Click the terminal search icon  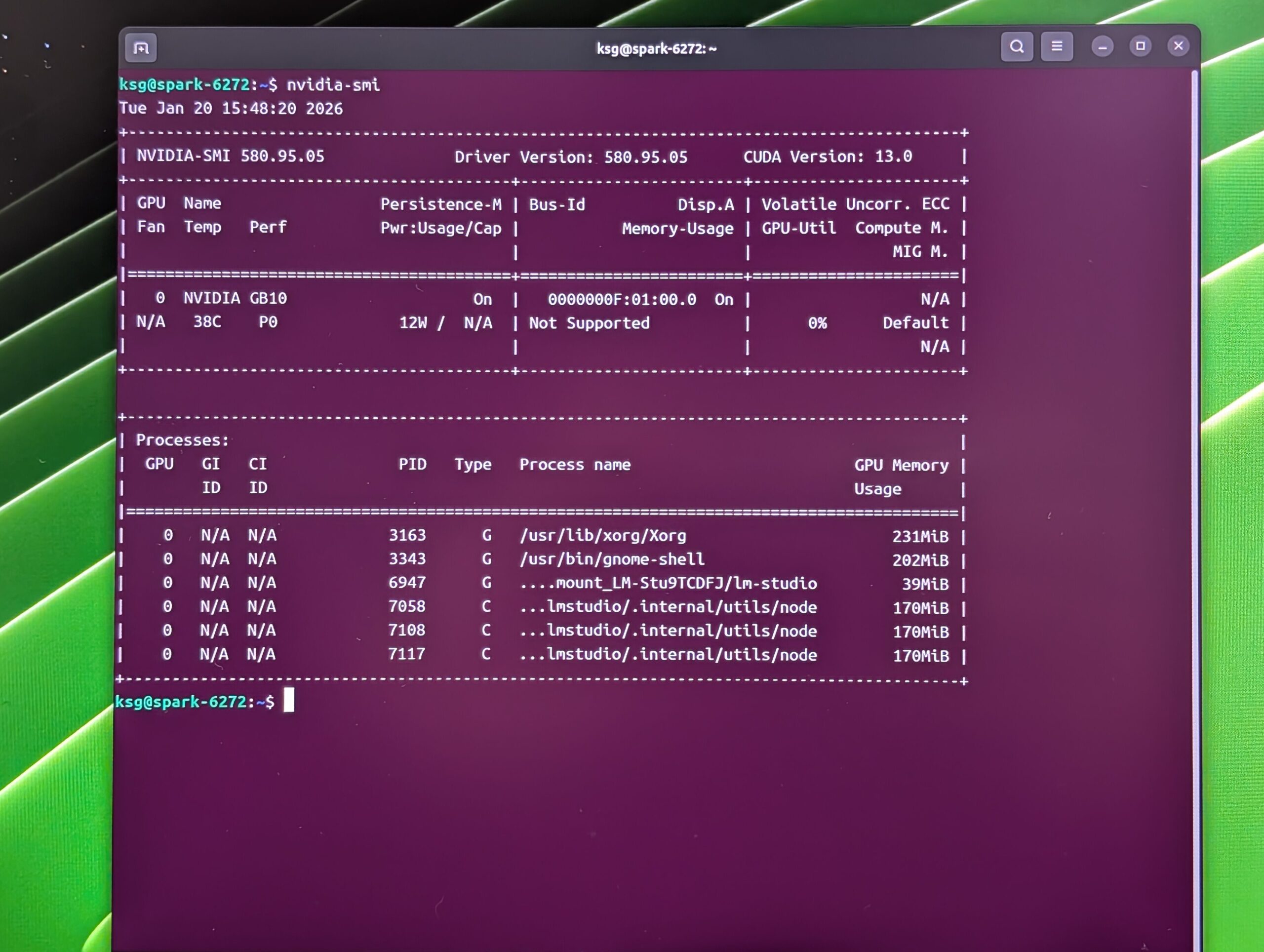1017,46
